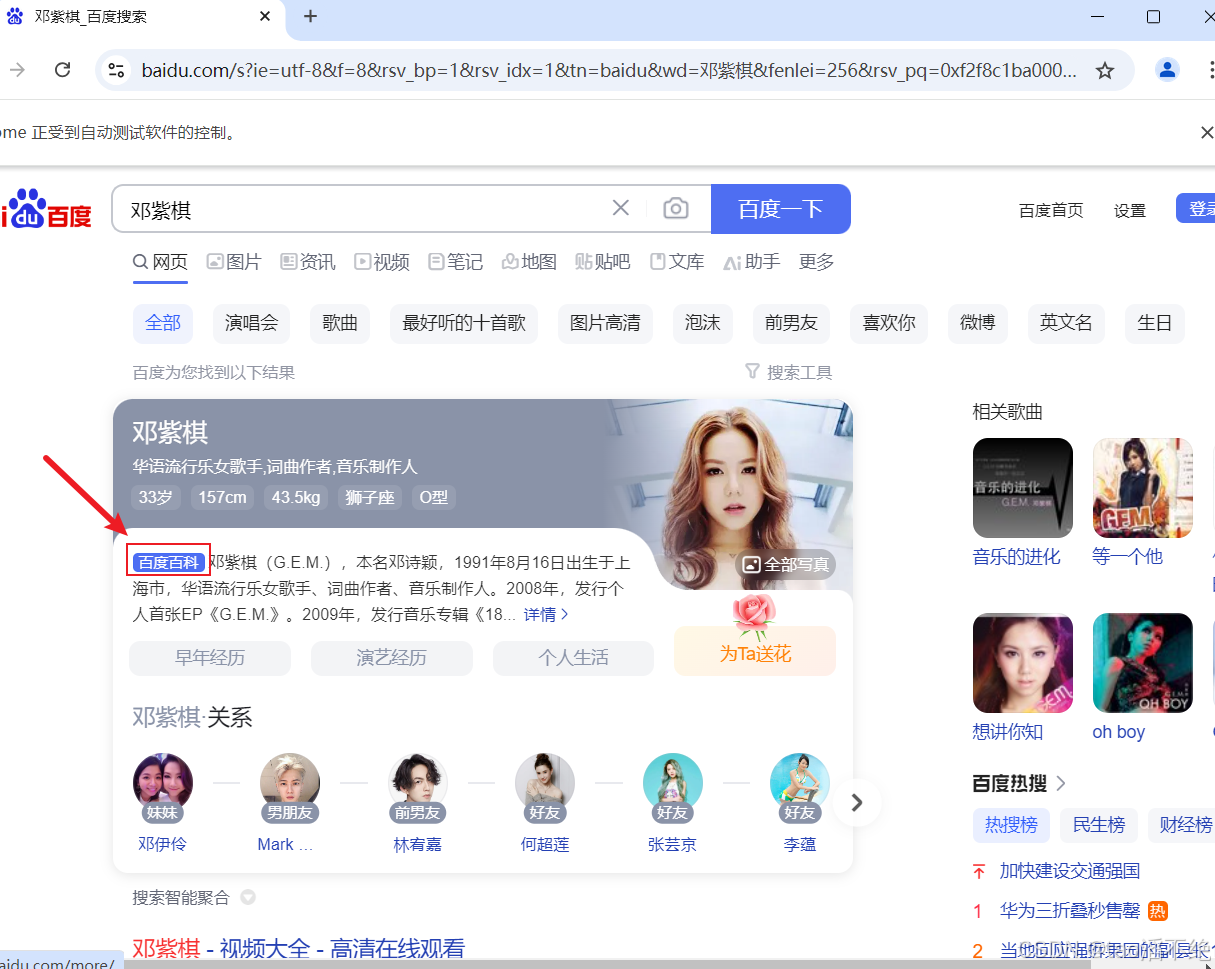Switch to 图片 search tab
Screen dimensions: 1215x969
click(234, 262)
